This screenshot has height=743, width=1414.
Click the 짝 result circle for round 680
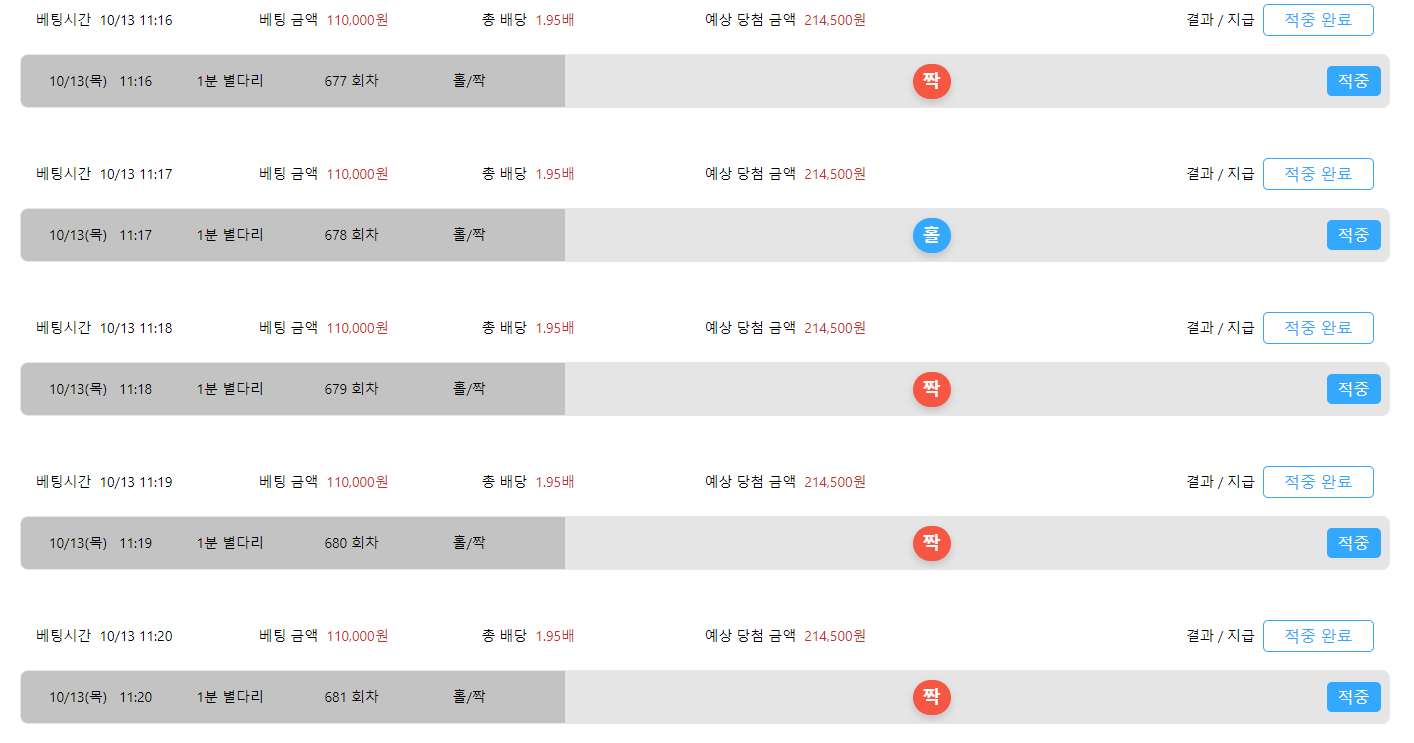click(931, 543)
